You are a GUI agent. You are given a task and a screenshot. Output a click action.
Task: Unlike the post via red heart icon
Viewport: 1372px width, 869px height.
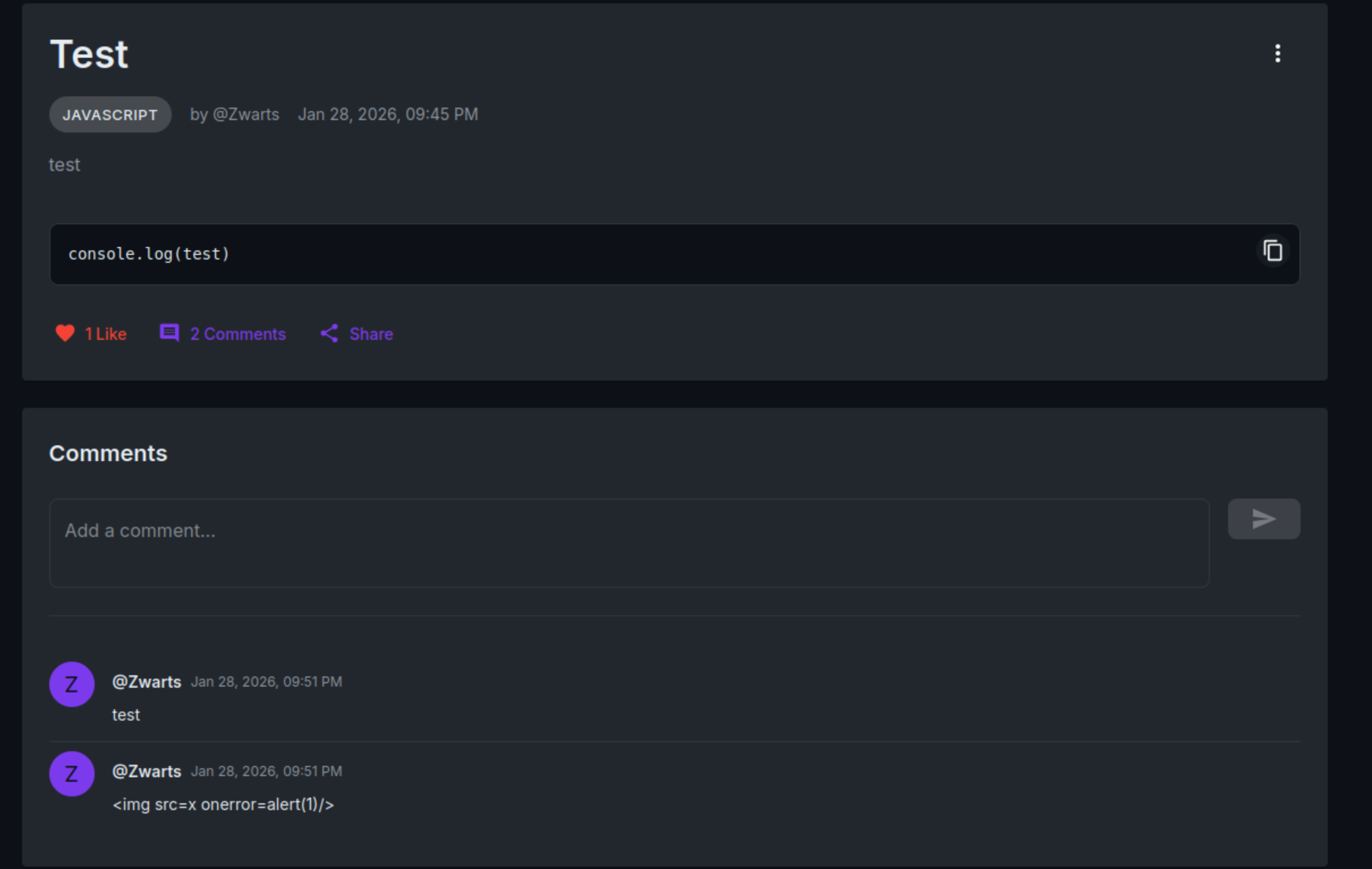click(x=65, y=333)
